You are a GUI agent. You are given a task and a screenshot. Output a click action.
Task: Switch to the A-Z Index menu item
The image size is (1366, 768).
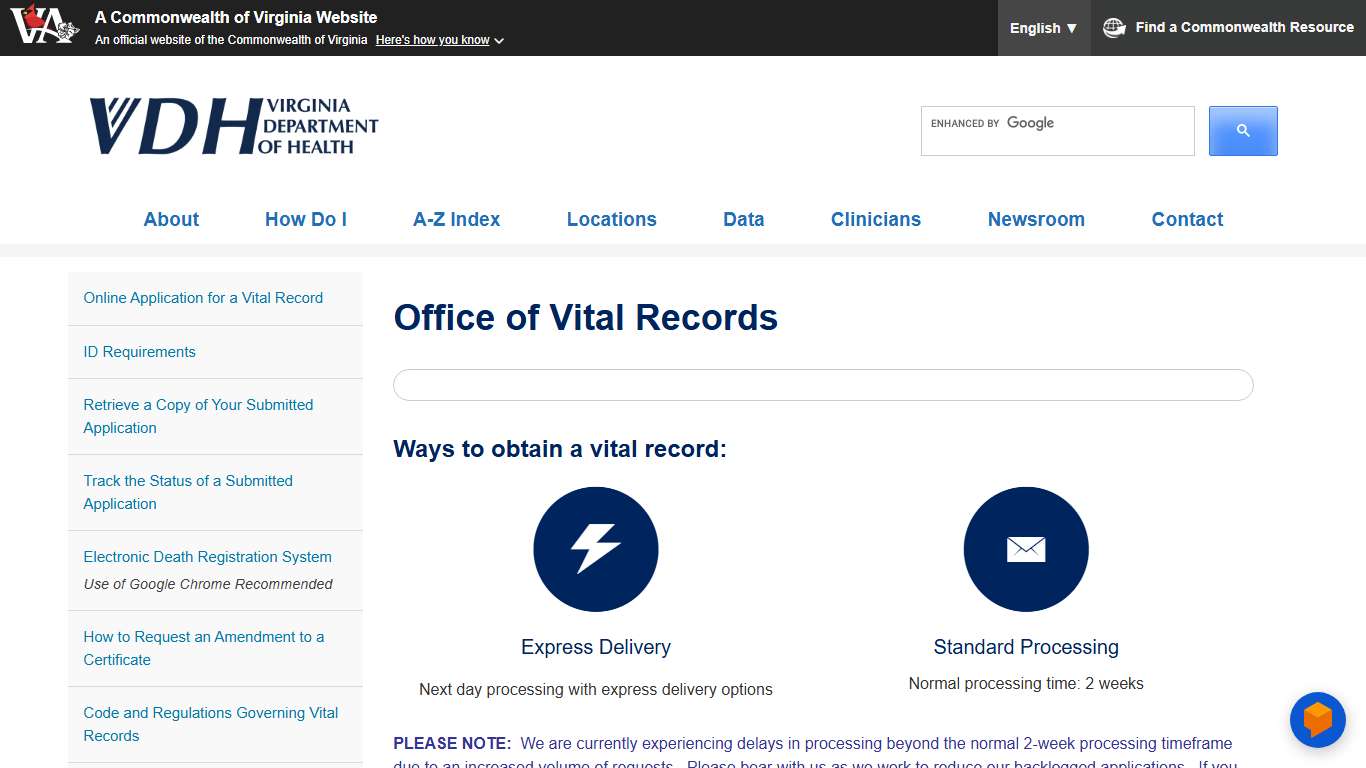pos(456,219)
